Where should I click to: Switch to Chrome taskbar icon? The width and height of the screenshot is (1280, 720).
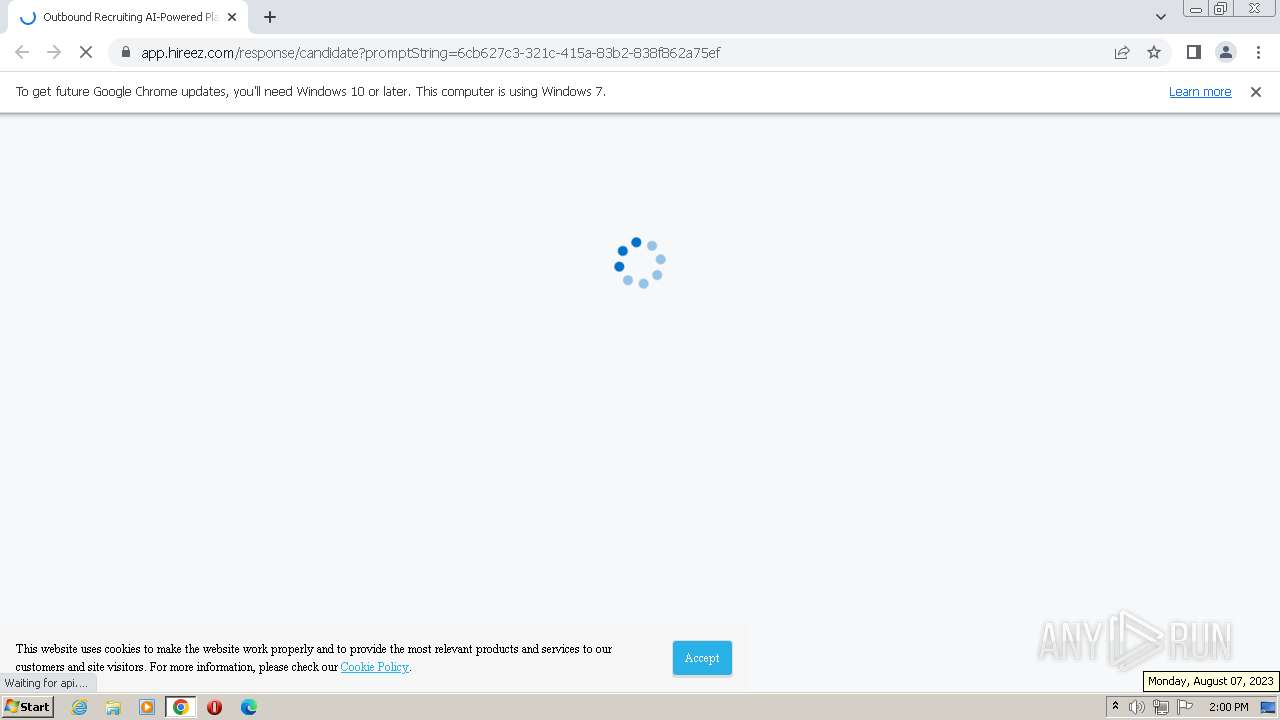point(181,707)
